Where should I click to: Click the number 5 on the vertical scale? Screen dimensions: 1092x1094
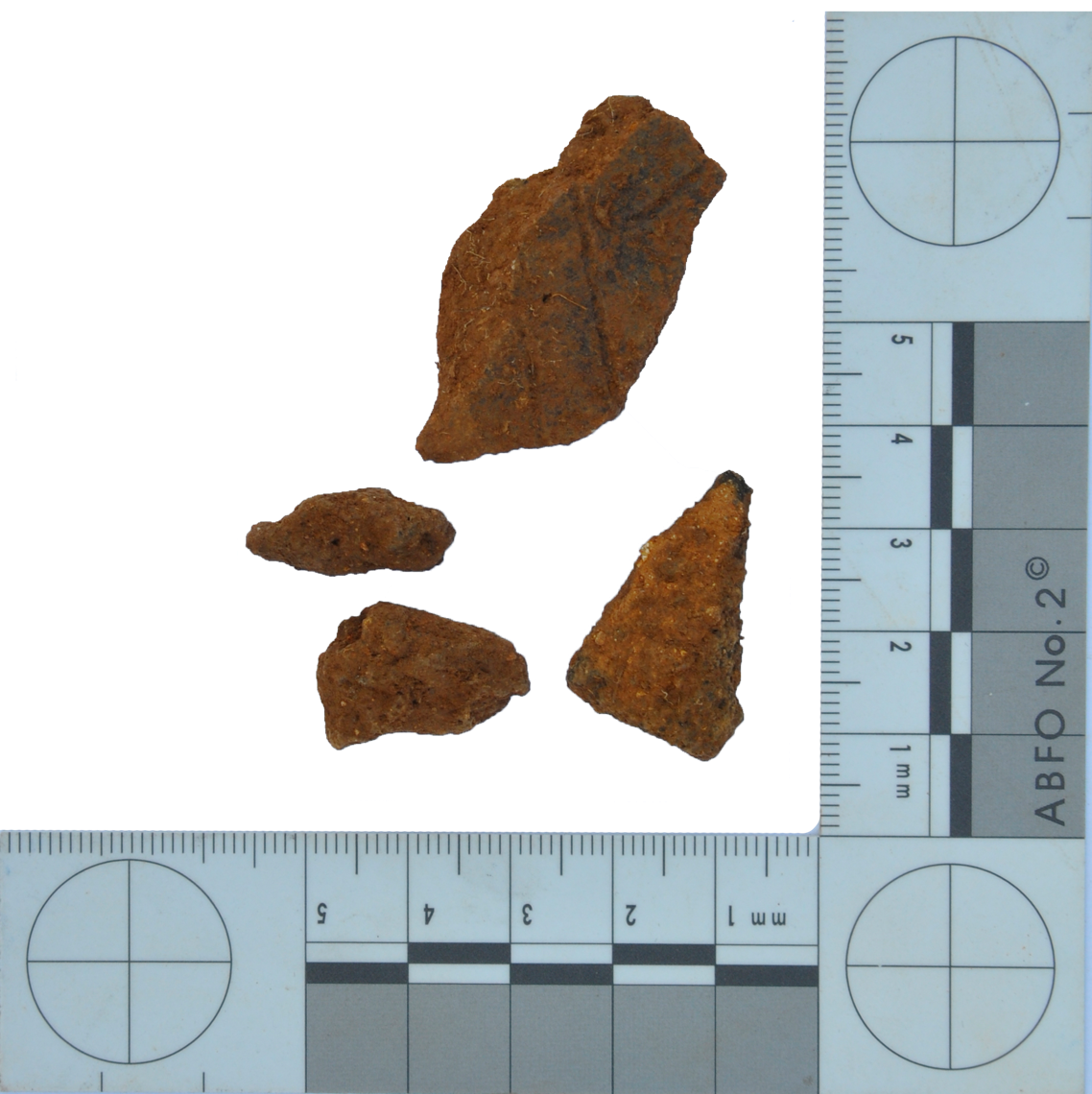[x=904, y=340]
